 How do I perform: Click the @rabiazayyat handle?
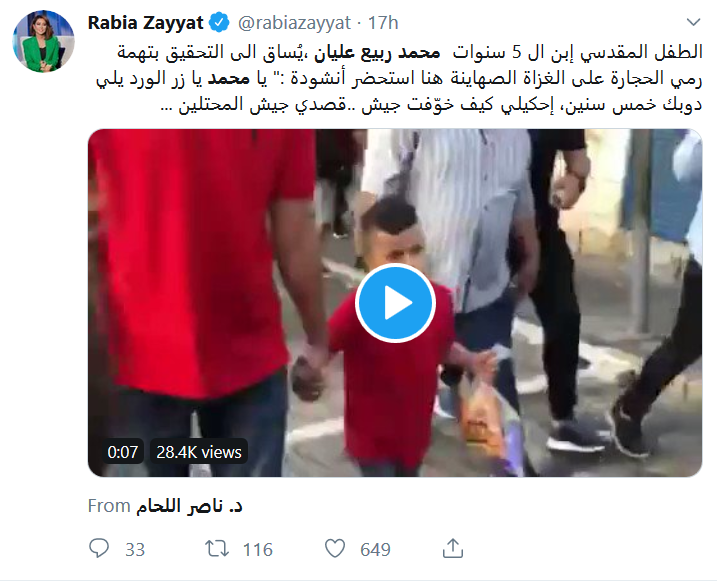click(294, 23)
